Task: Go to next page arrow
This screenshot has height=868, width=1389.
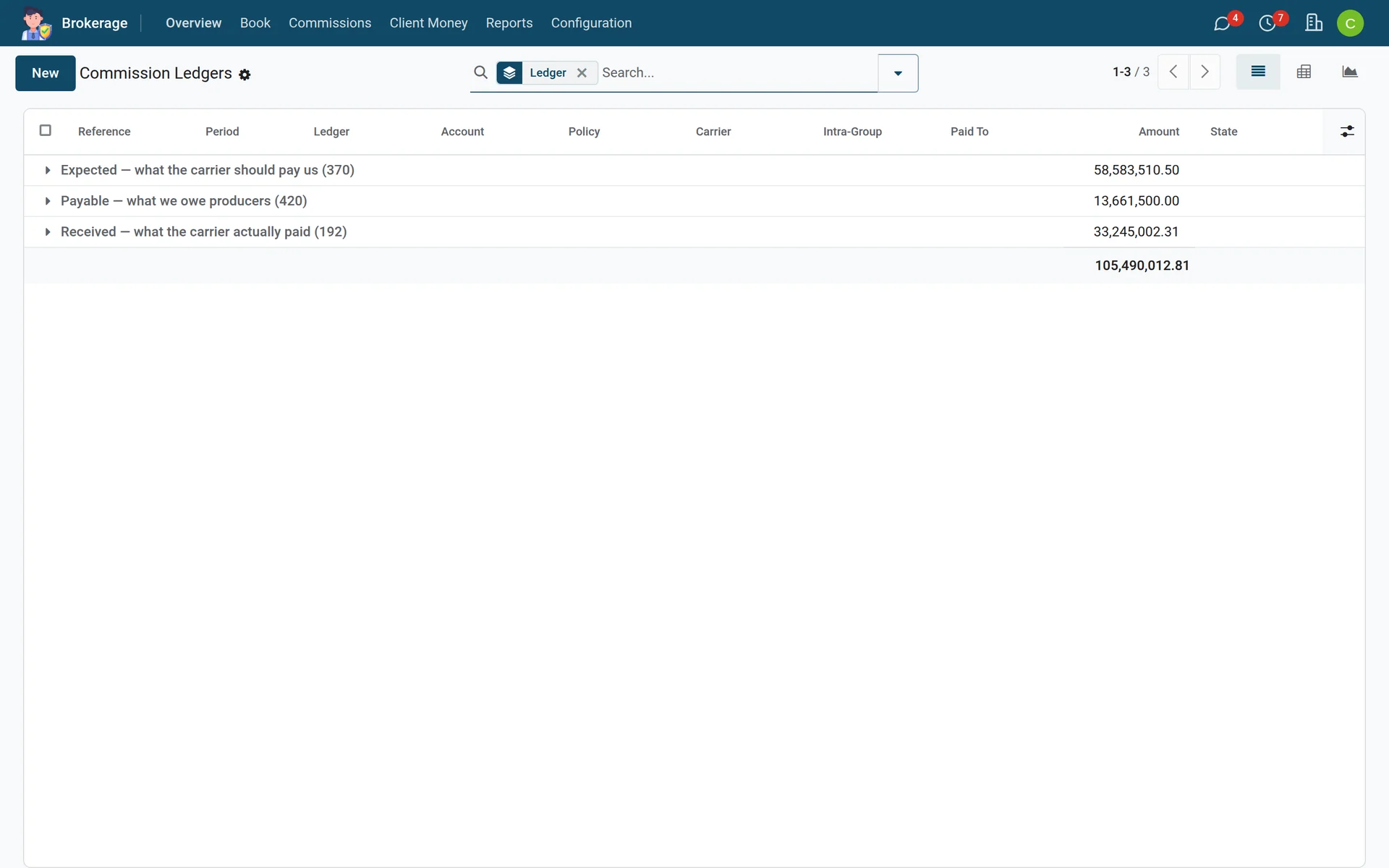Action: point(1205,72)
